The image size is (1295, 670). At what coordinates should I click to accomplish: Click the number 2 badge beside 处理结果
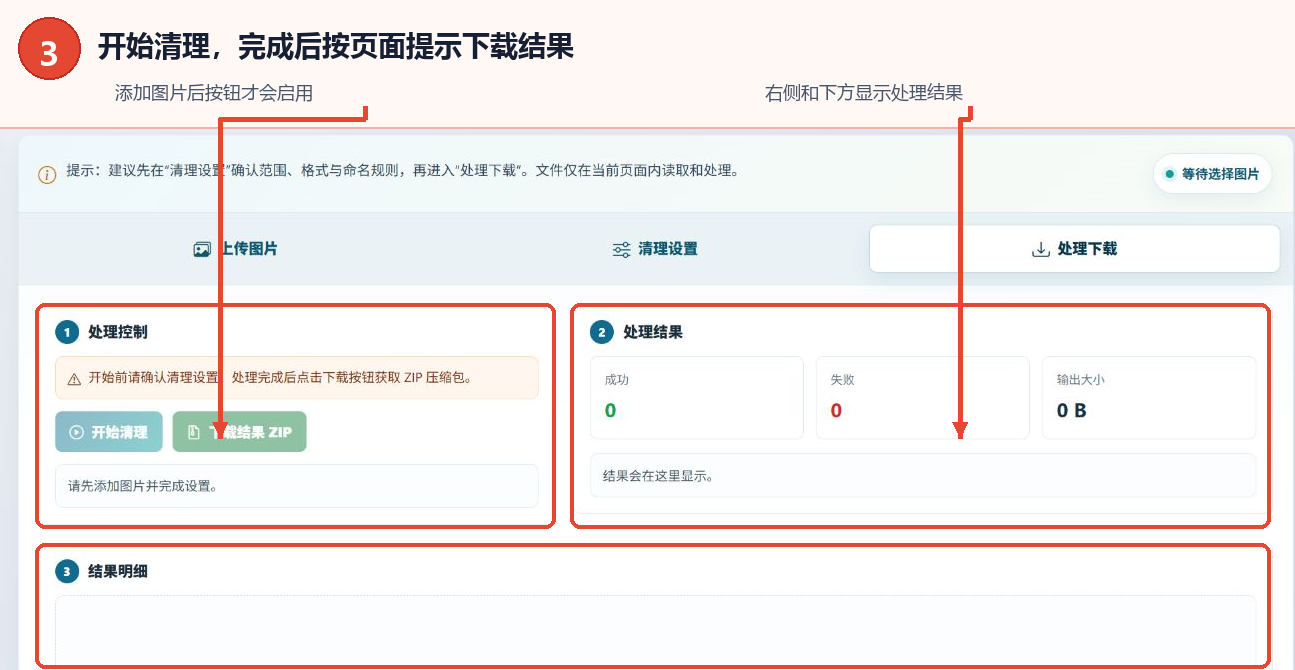(601, 332)
